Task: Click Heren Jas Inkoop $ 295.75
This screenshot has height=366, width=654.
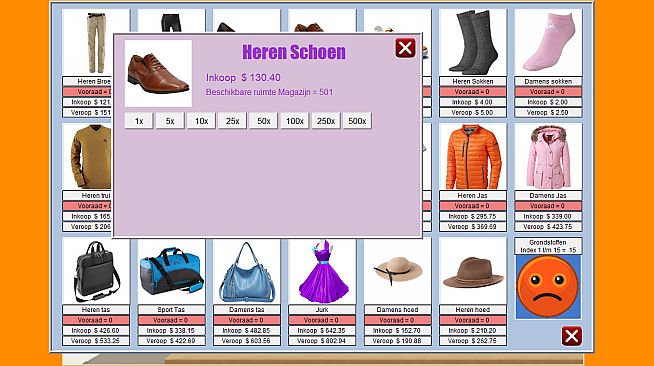Action: pyautogui.click(x=473, y=216)
